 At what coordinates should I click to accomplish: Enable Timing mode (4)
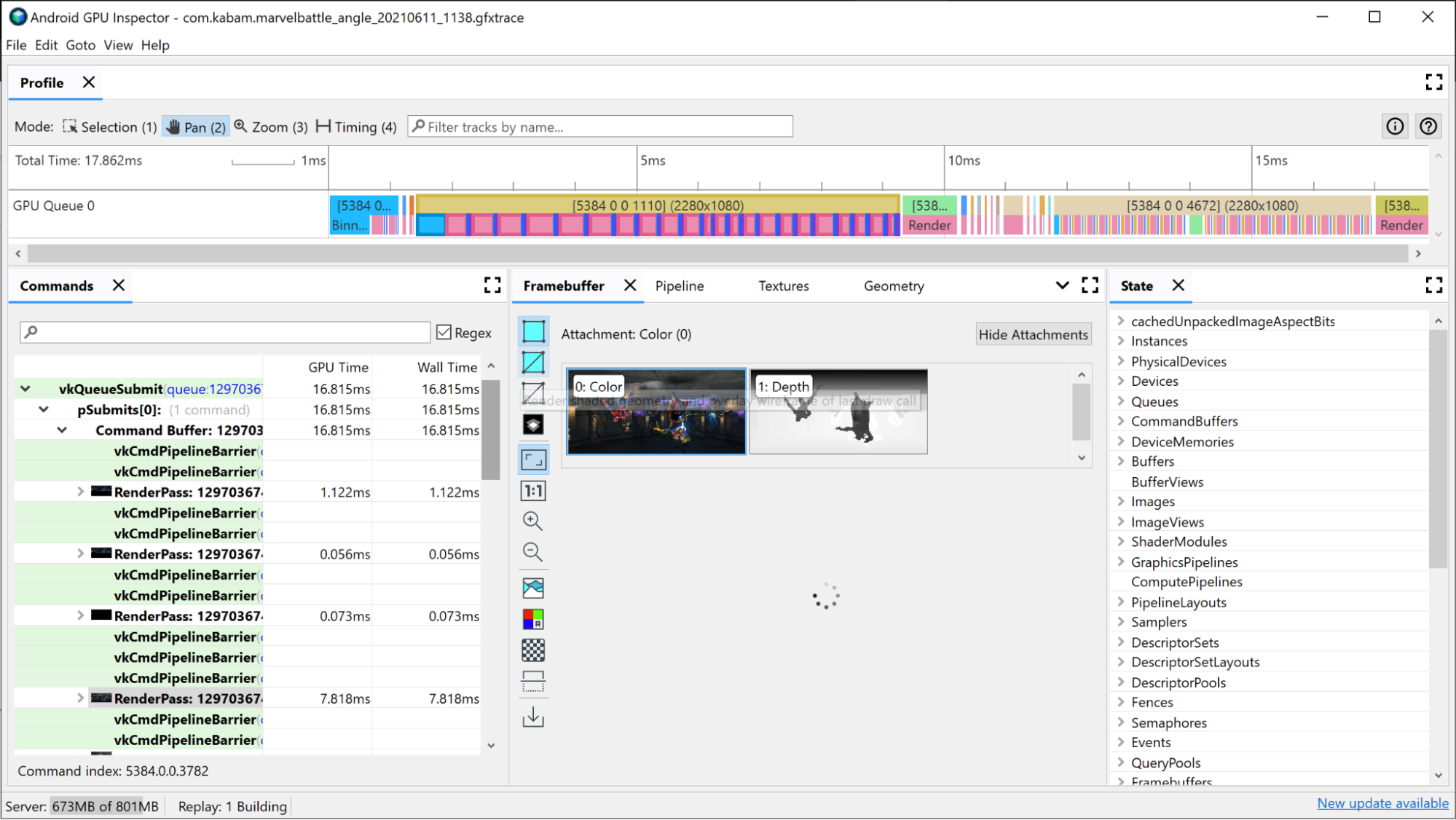(x=356, y=127)
